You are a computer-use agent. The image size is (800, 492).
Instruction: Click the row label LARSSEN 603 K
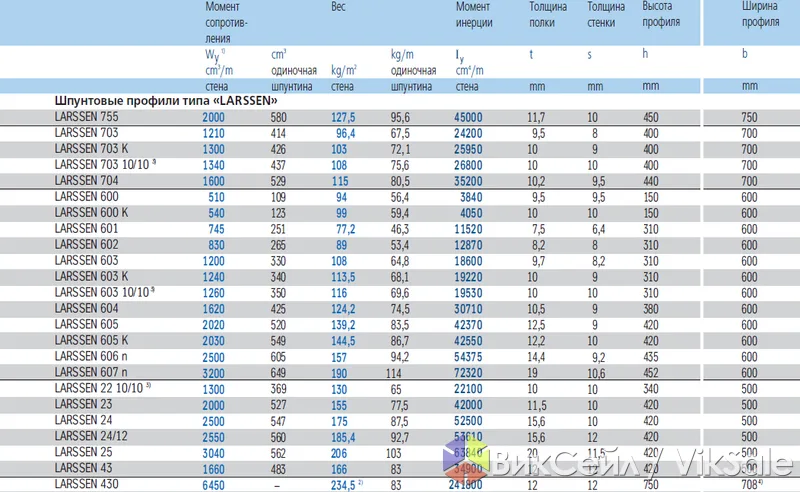click(x=91, y=277)
